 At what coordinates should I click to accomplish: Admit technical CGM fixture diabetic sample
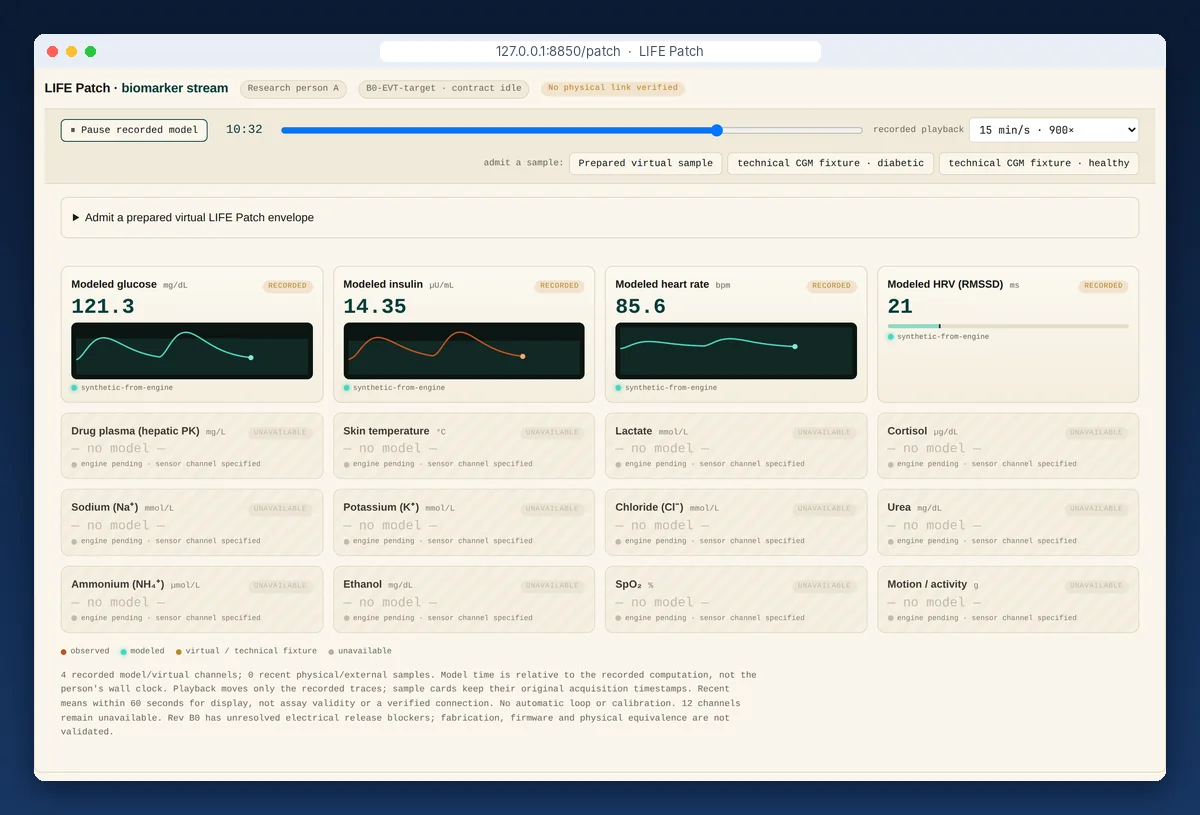click(x=831, y=163)
